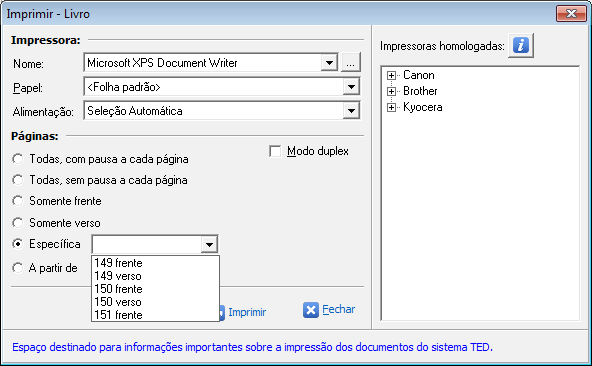Expand the Kyocera printer node
Screen dimensions: 592x366
click(391, 108)
